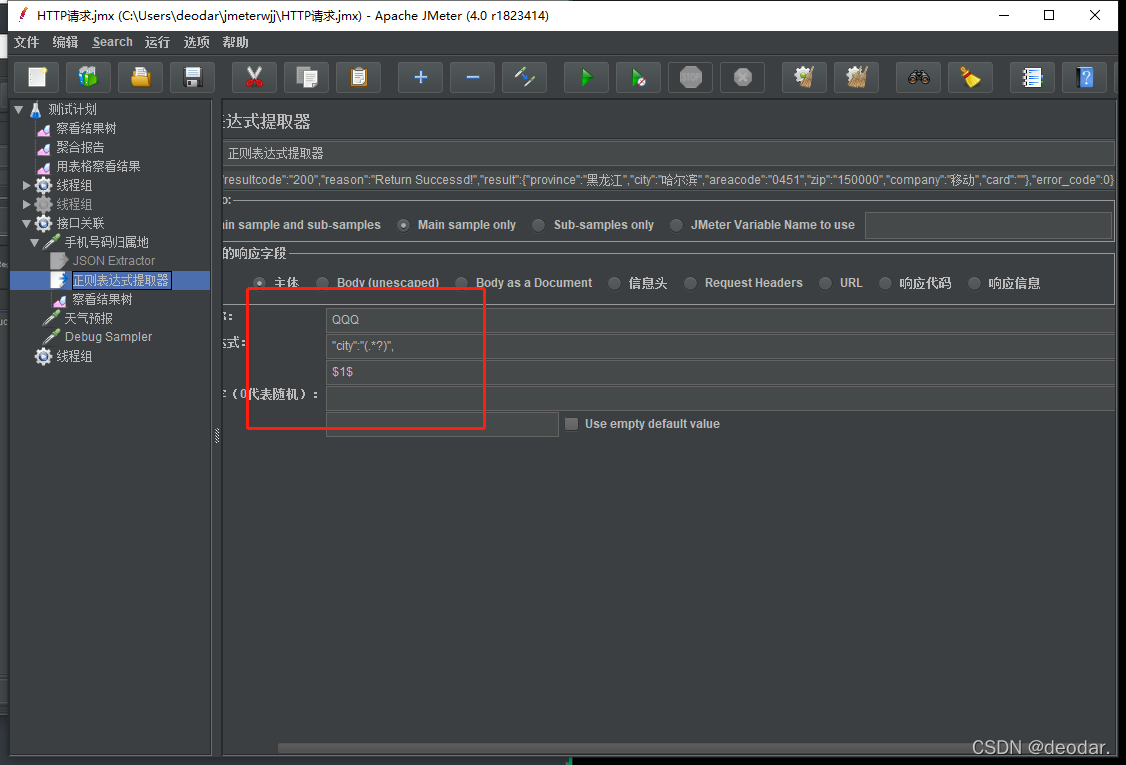Select the 主体 response field radio
The height and width of the screenshot is (765, 1126).
(259, 283)
